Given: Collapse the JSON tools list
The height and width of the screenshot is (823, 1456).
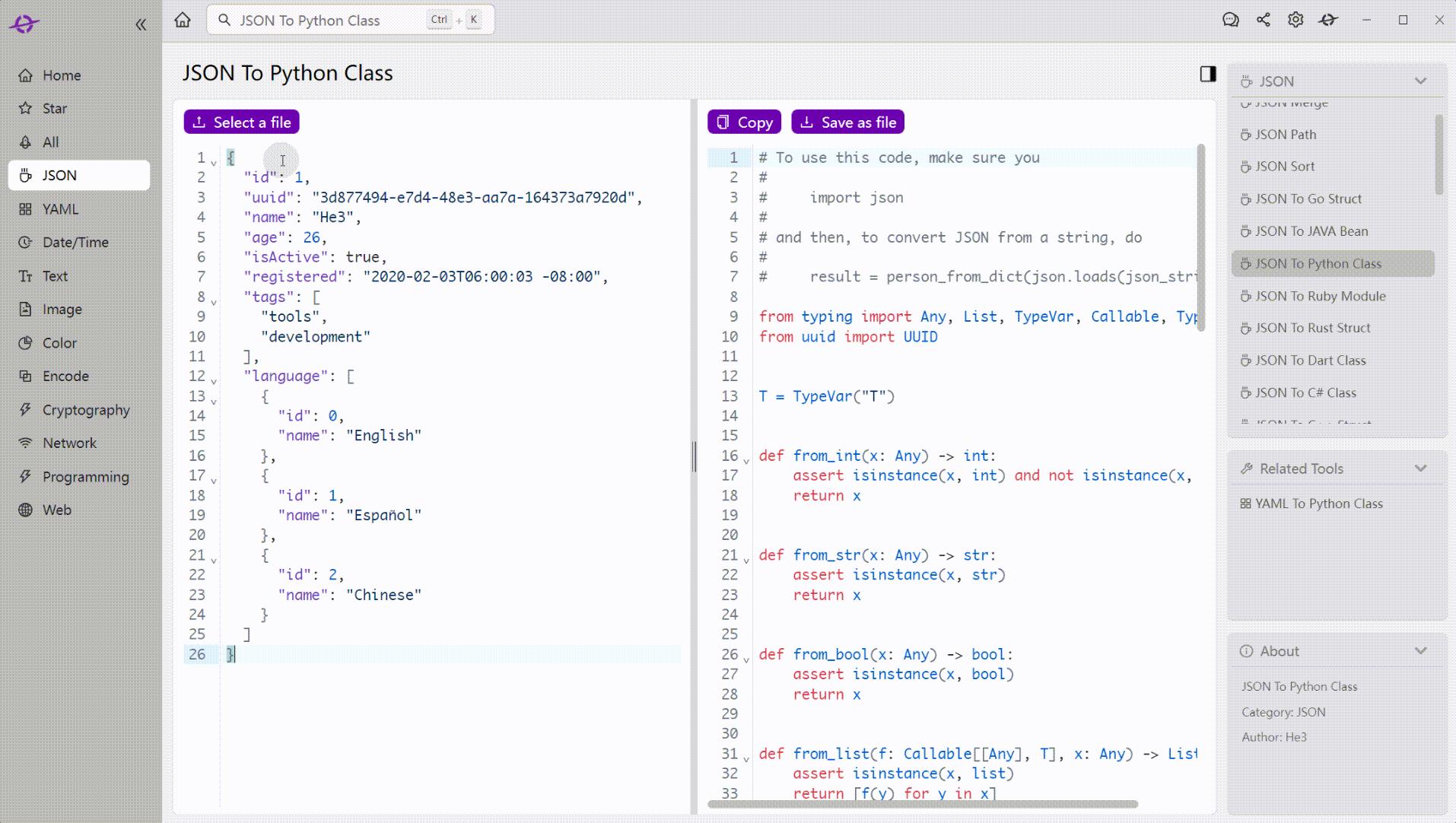Looking at the screenshot, I should (x=1419, y=81).
